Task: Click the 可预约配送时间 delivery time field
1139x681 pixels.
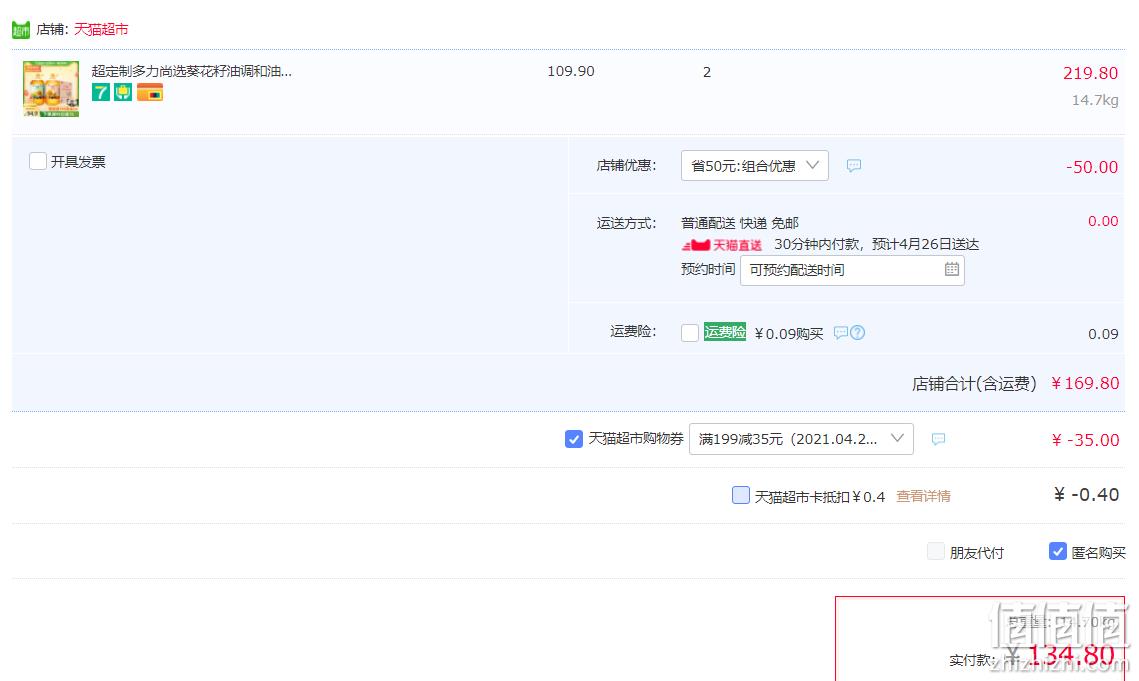Action: pyautogui.click(x=852, y=270)
